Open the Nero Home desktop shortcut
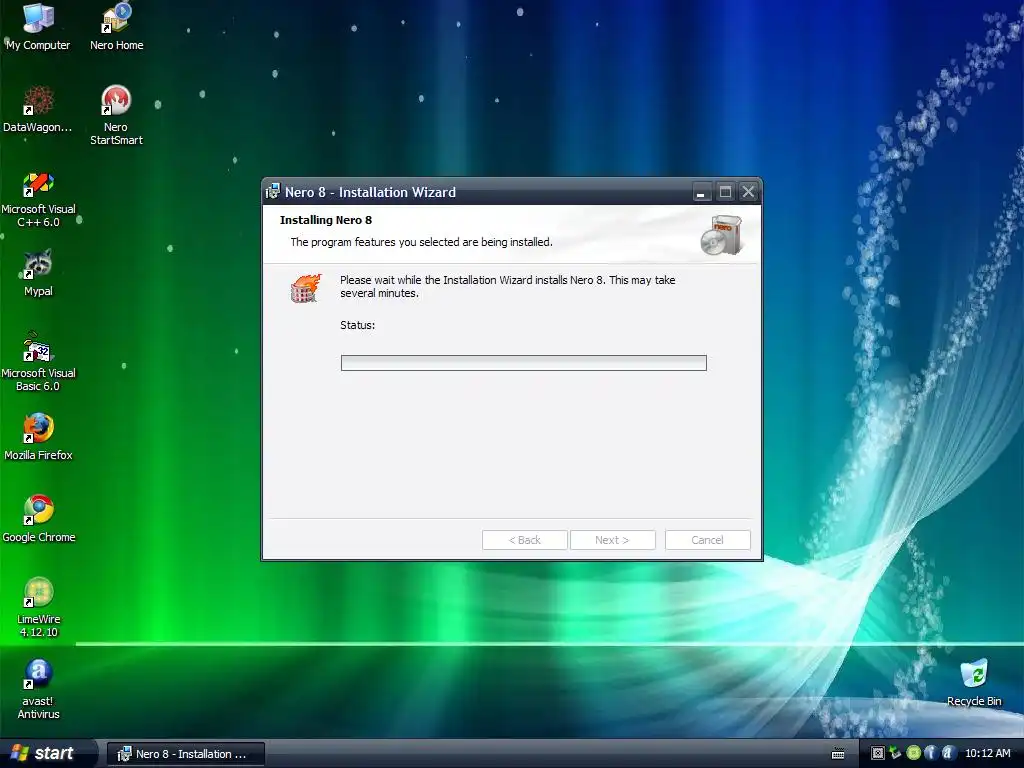 (116, 26)
